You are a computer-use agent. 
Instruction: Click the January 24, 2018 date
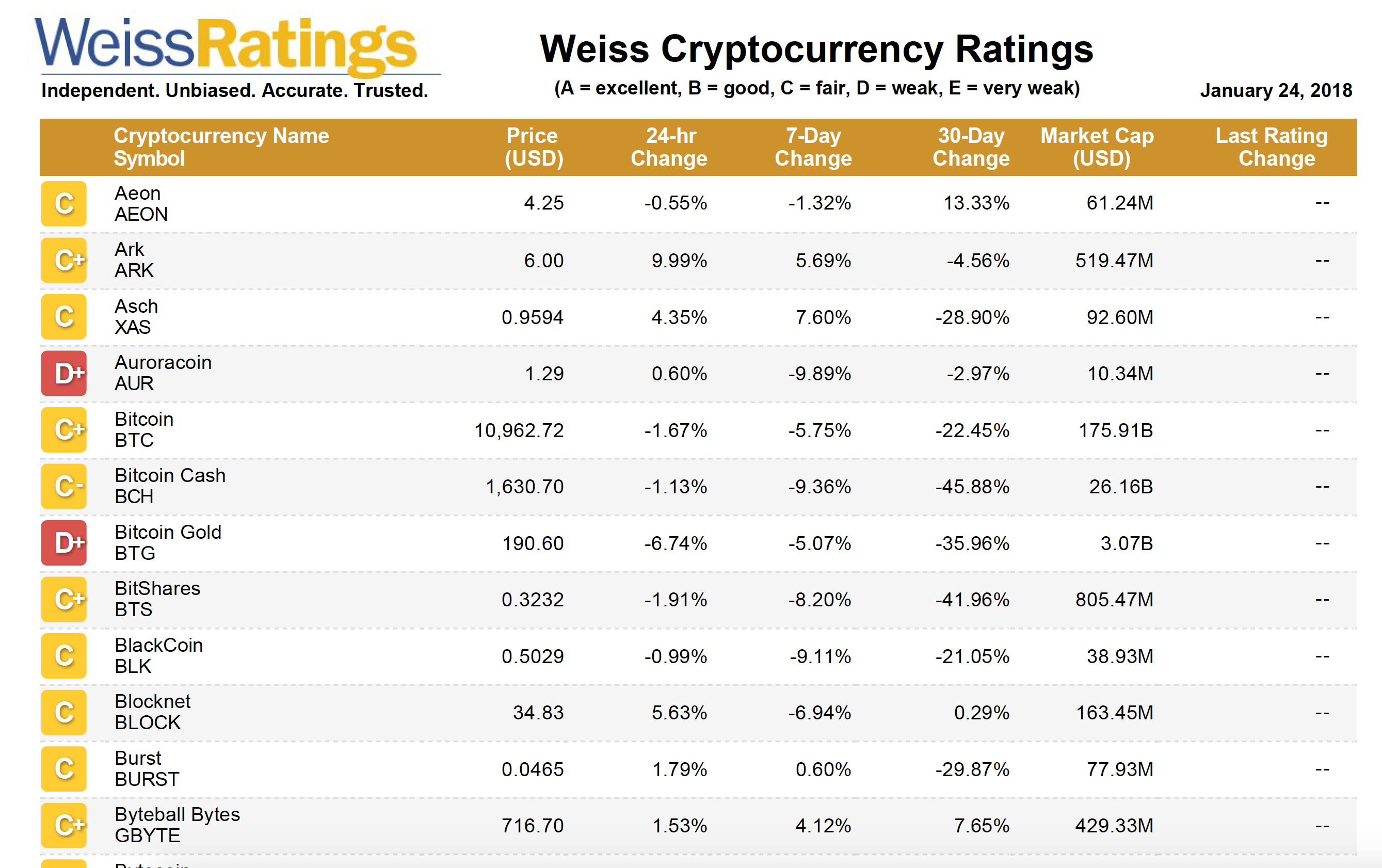pyautogui.click(x=1276, y=91)
